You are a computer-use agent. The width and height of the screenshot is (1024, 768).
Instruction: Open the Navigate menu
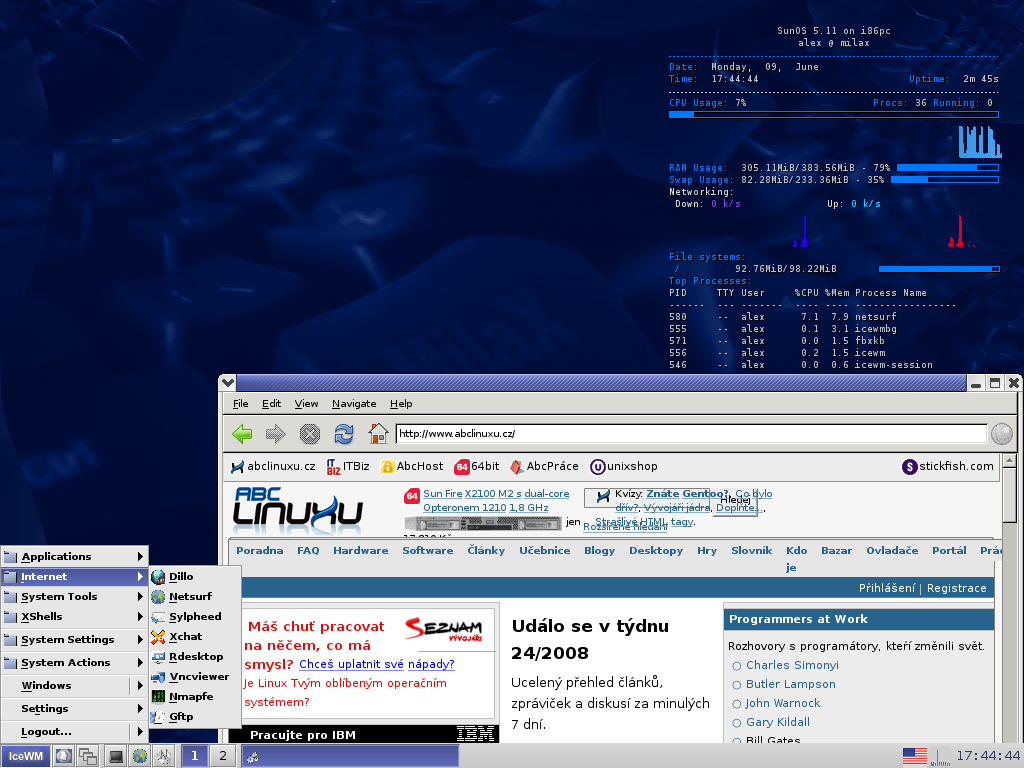pos(354,404)
